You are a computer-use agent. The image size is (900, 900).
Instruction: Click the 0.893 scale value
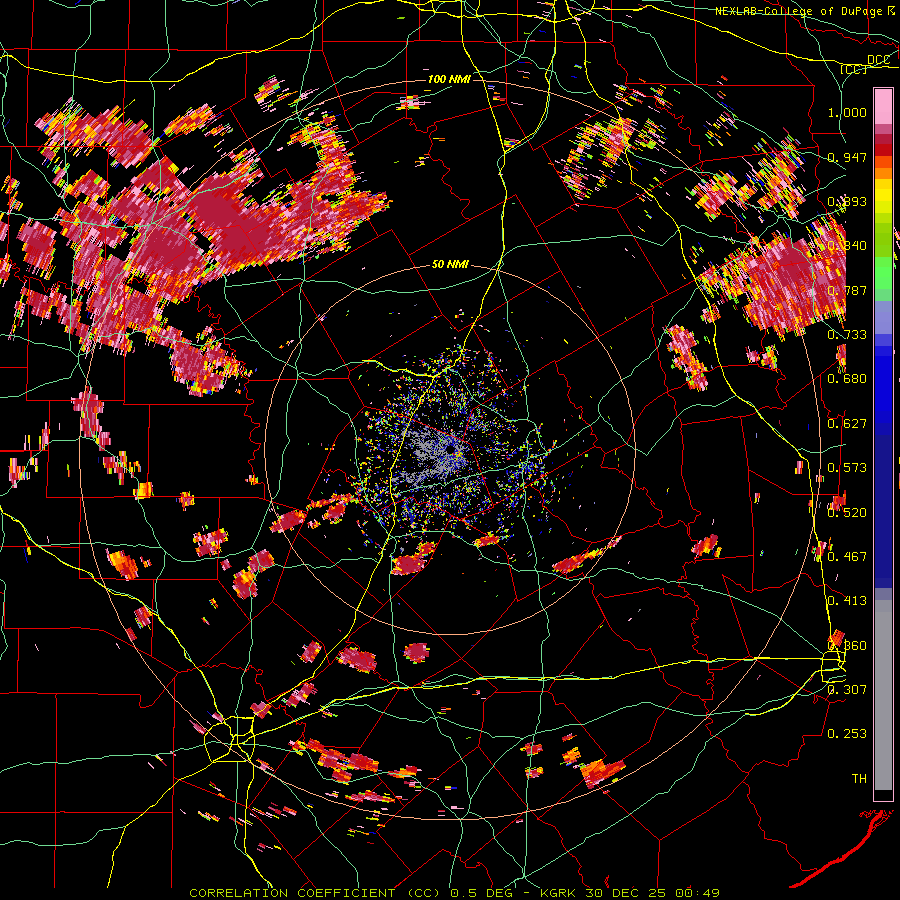click(847, 201)
